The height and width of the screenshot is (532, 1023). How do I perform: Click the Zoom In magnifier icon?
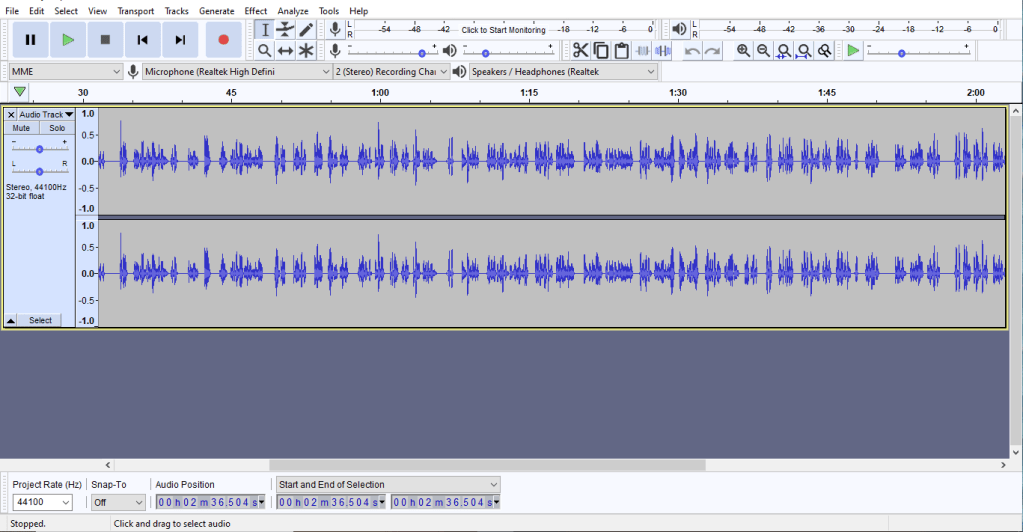[743, 50]
